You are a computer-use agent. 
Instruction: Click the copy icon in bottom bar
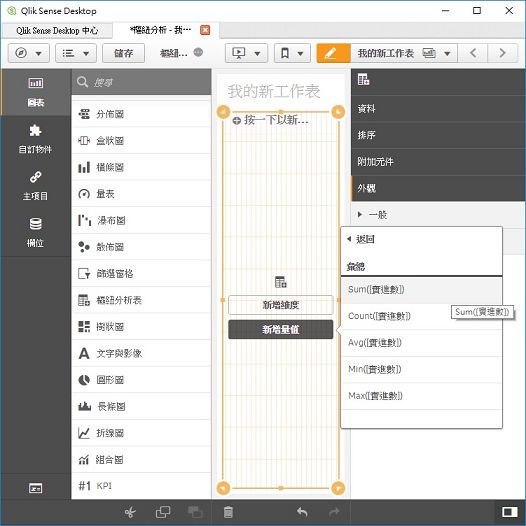163,512
